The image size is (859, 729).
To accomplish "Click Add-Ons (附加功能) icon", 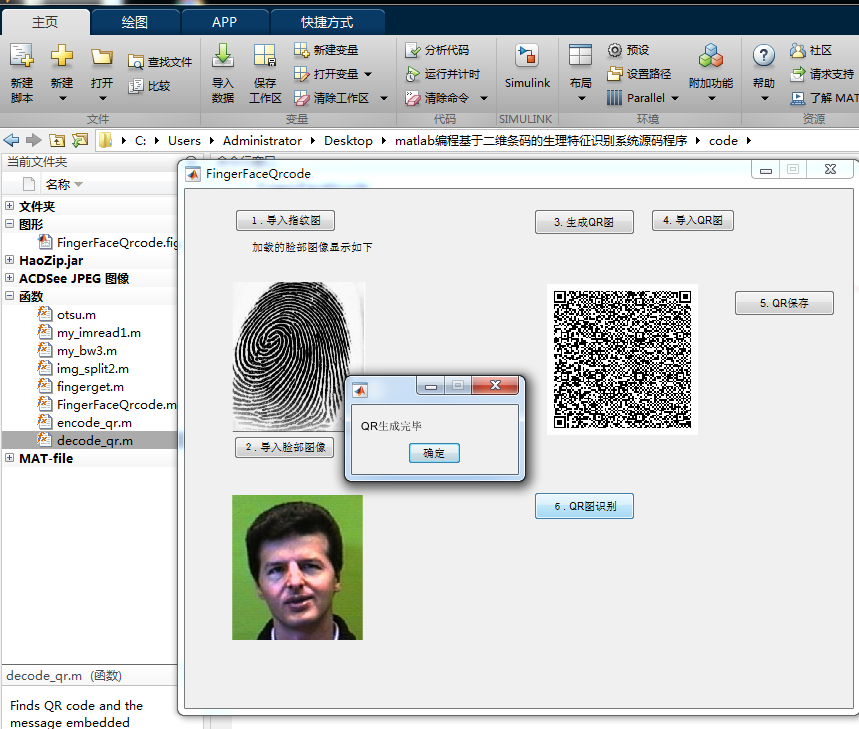I will tap(711, 56).
